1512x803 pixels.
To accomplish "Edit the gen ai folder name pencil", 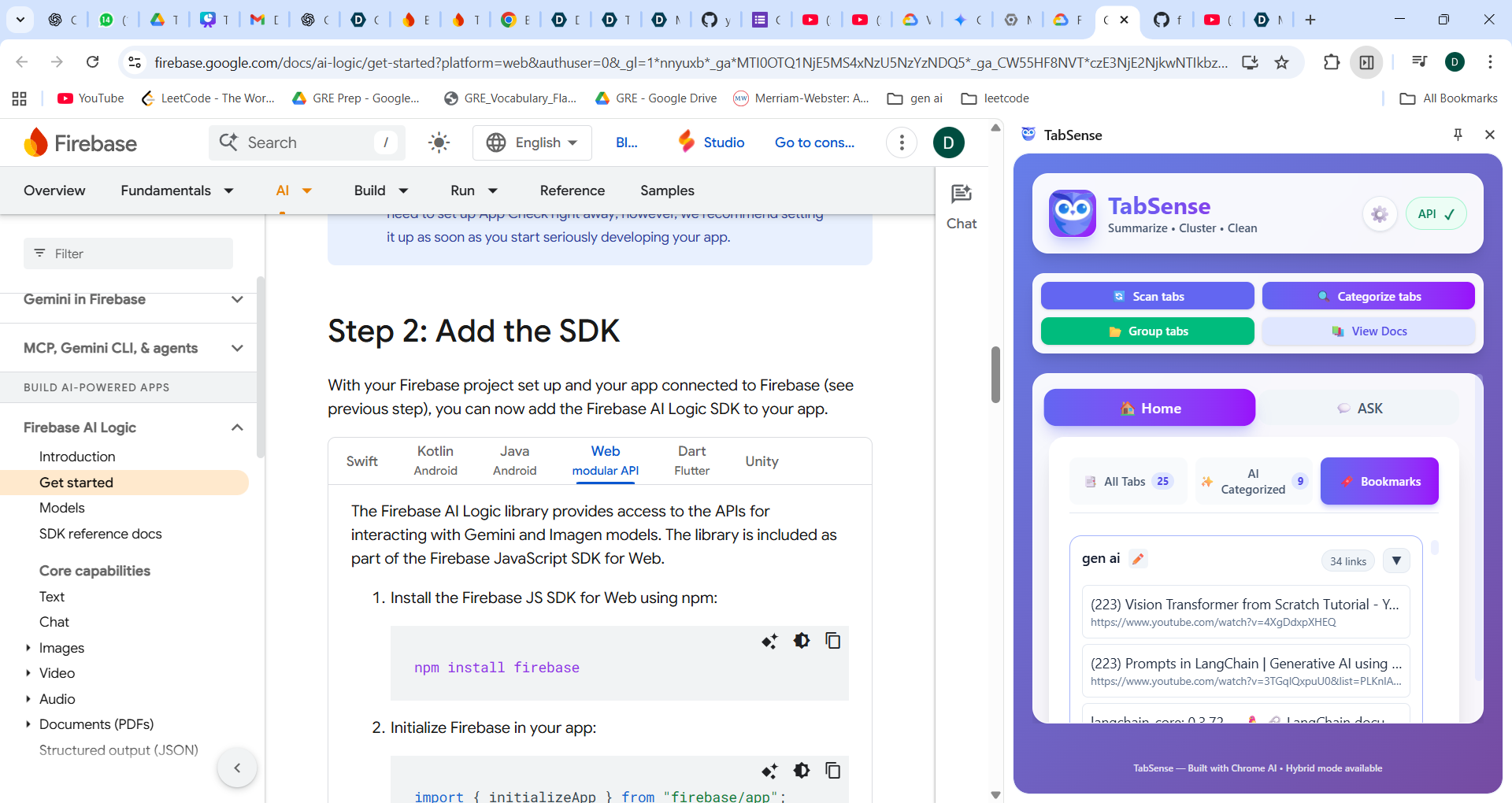I will tap(1138, 558).
